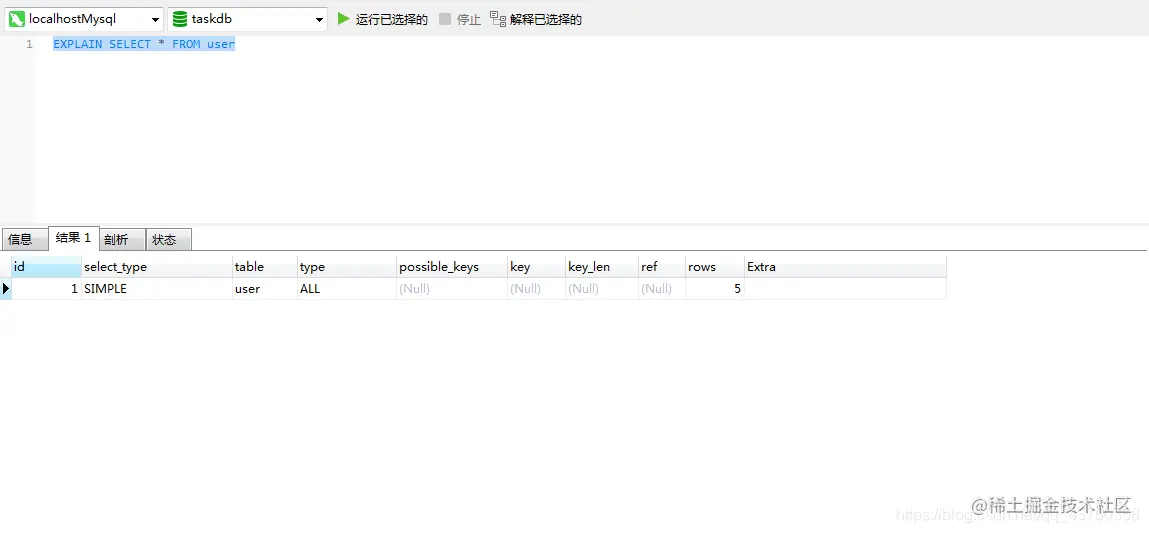
Task: Click the gray stop square icon
Action: click(x=445, y=19)
